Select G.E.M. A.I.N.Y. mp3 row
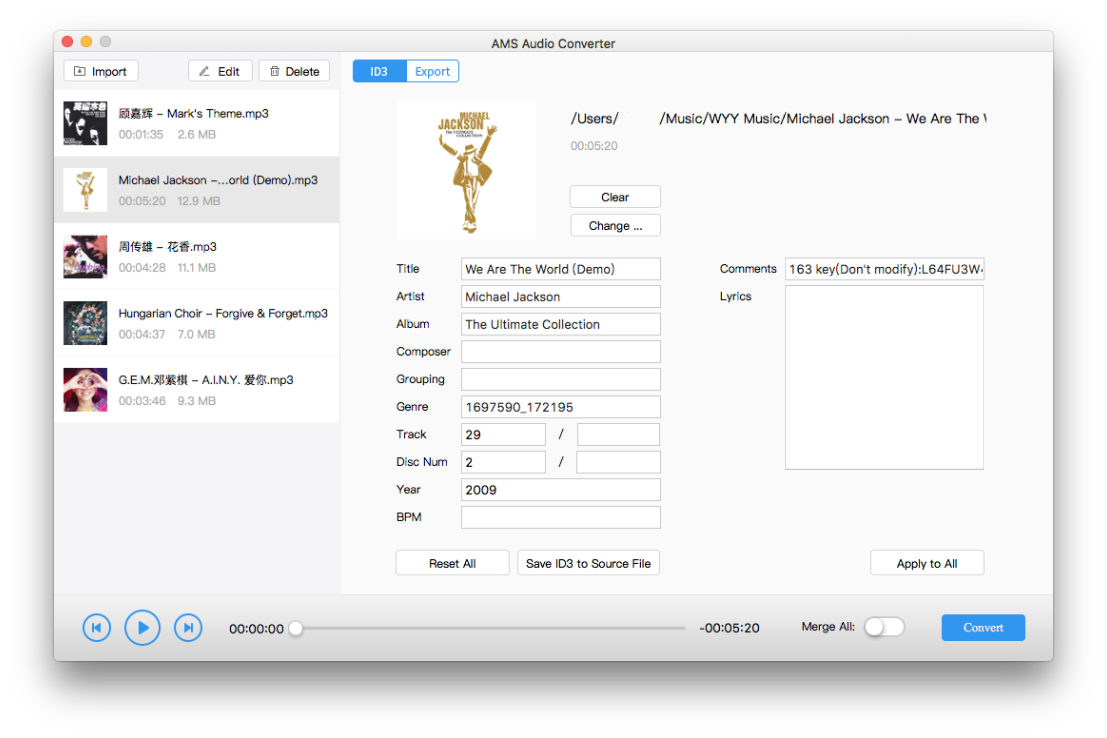 click(197, 390)
